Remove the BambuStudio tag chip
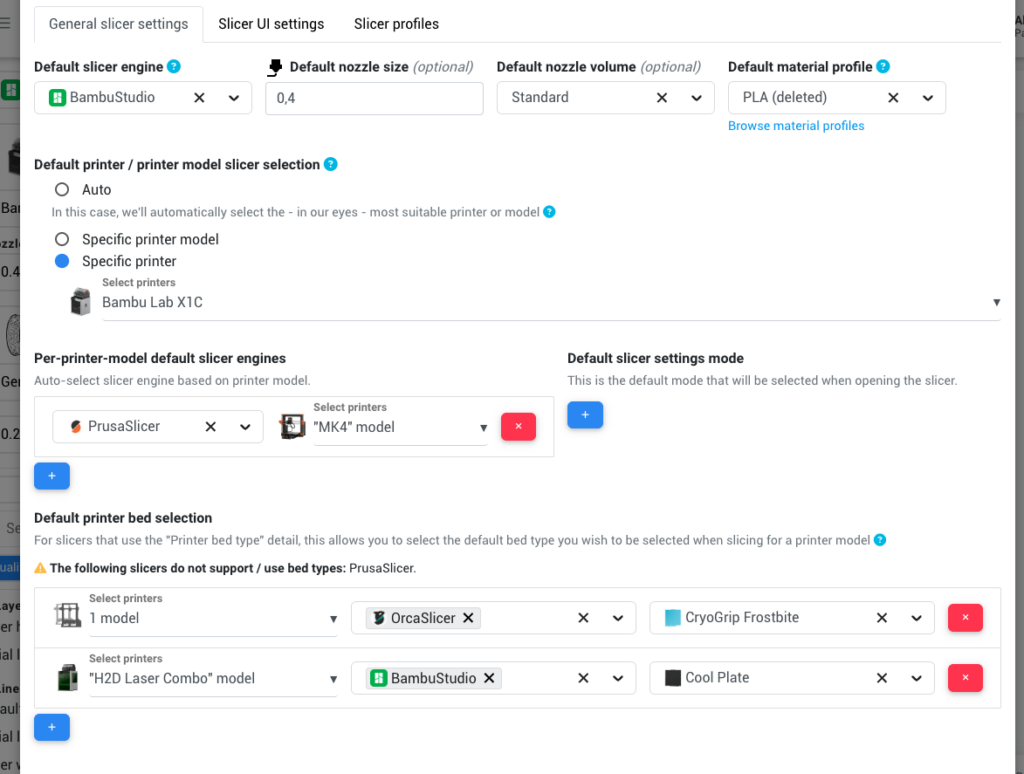The image size is (1024, 774). coord(489,678)
